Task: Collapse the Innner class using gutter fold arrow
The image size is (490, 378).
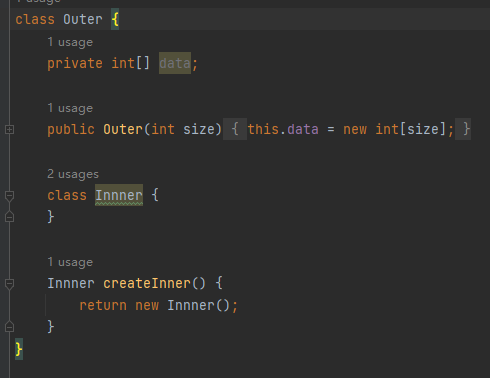Action: point(9,195)
